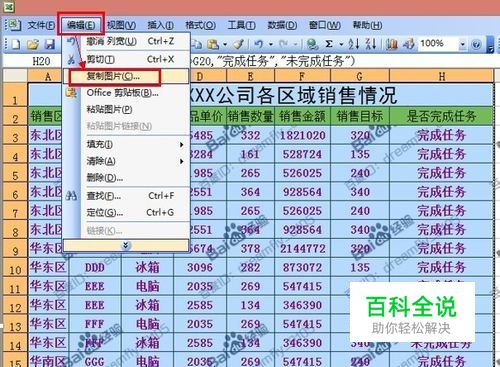Open the 帮助(H) menu
Image resolution: width=500 pixels, height=367 pixels.
pos(367,25)
